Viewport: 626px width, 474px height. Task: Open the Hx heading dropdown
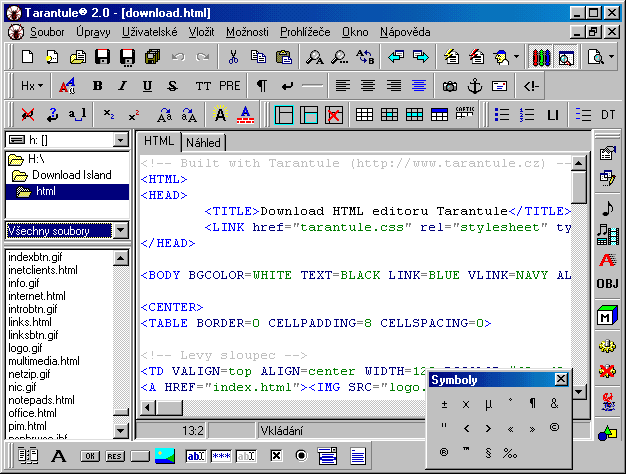click(32, 86)
